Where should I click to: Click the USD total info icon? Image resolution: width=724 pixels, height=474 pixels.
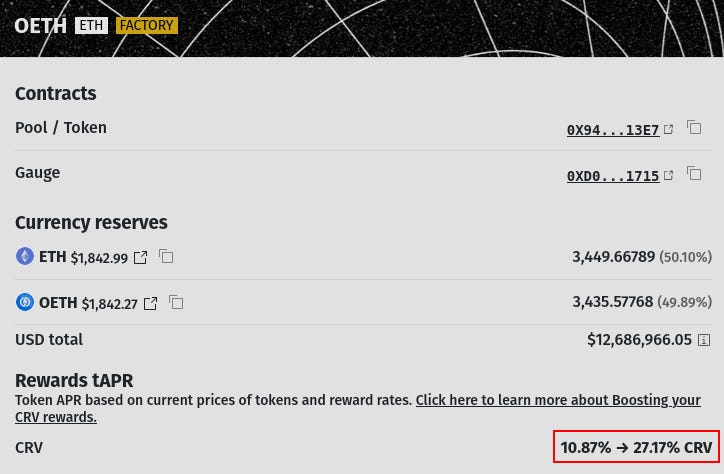[x=704, y=341]
